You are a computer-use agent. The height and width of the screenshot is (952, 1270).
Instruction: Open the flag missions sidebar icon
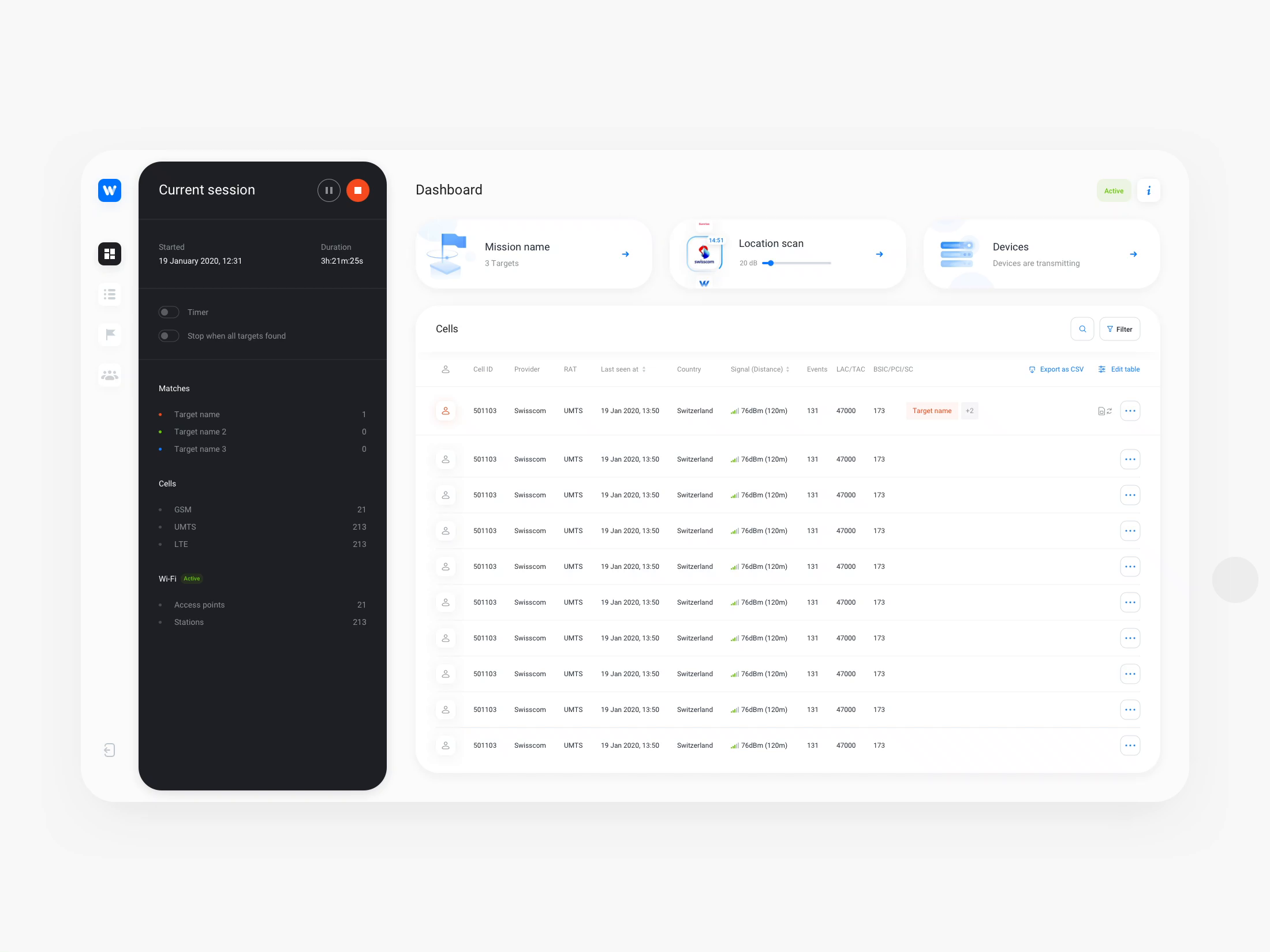110,335
